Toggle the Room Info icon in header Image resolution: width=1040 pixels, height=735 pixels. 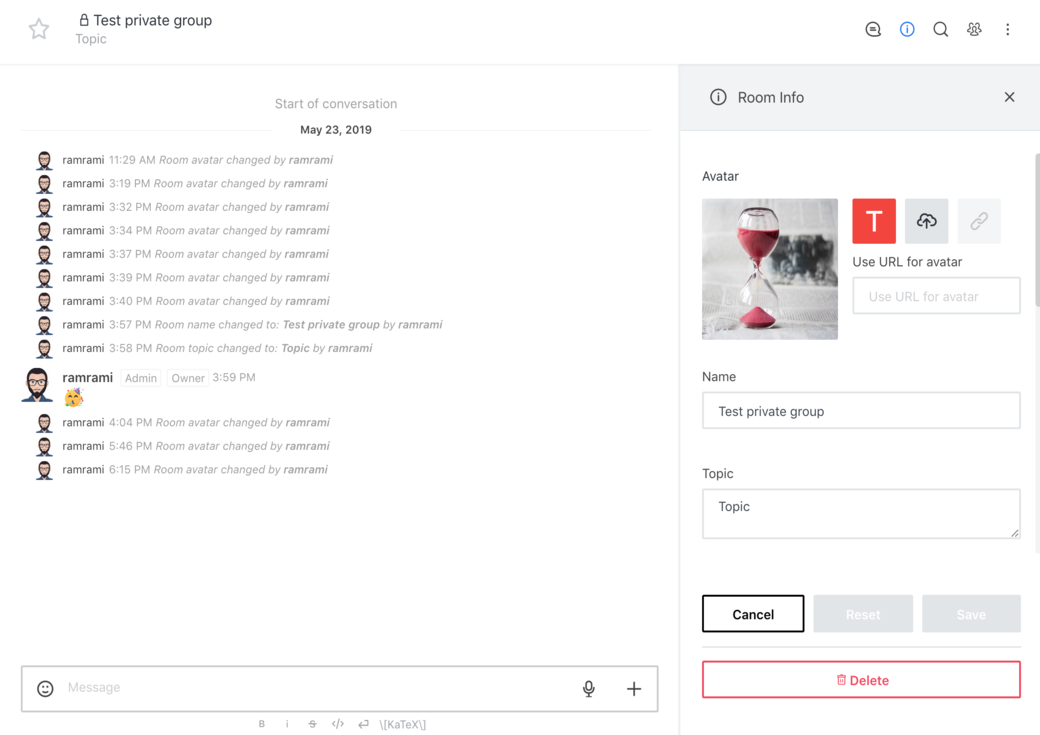pyautogui.click(x=907, y=29)
